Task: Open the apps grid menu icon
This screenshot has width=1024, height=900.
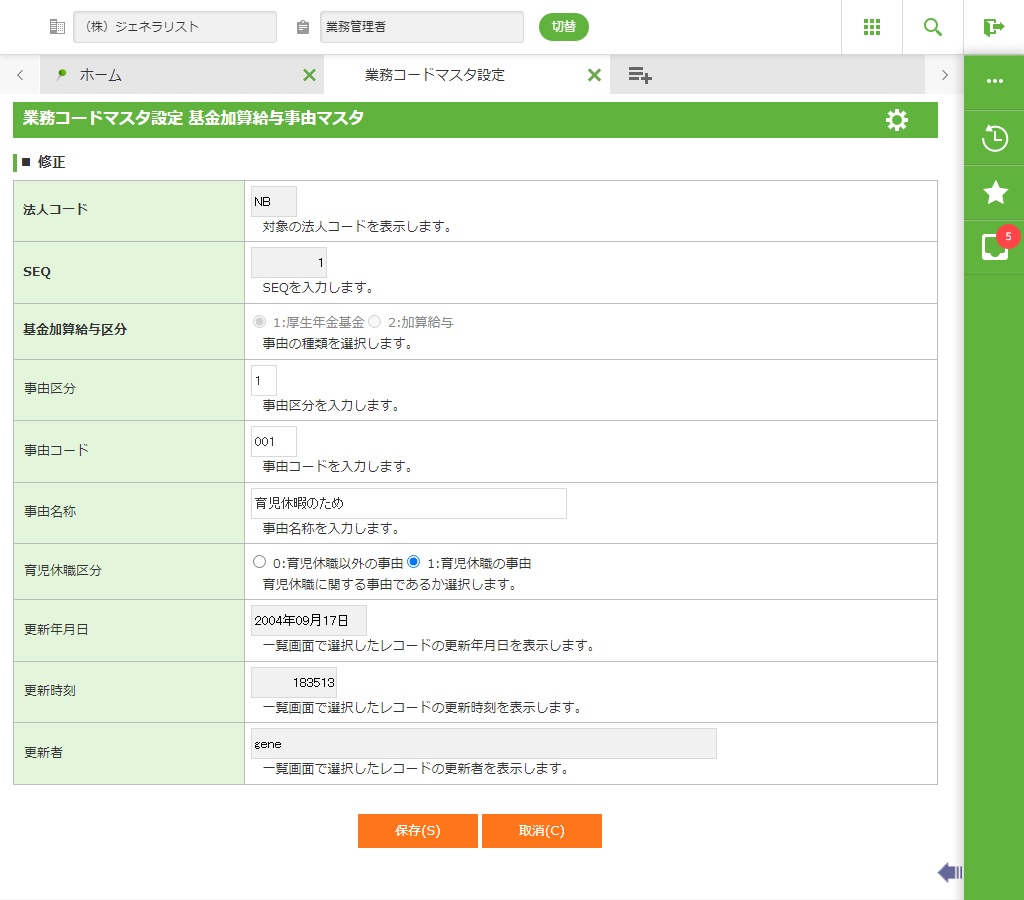Action: click(x=872, y=27)
